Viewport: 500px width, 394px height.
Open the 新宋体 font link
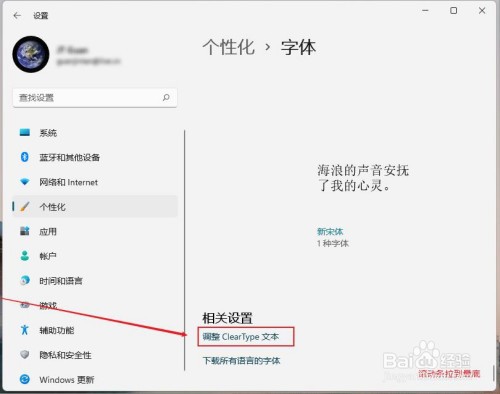(330, 231)
